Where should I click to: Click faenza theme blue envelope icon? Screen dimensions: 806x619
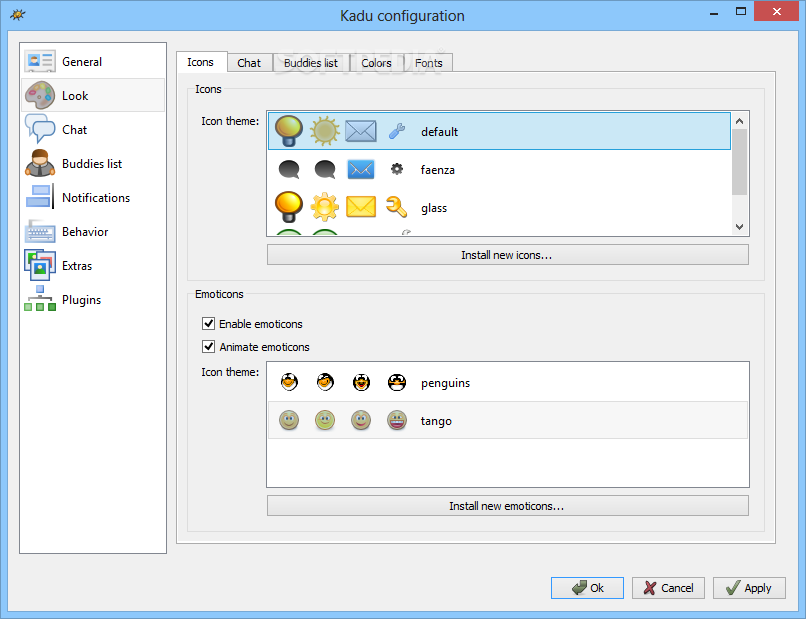[x=361, y=169]
